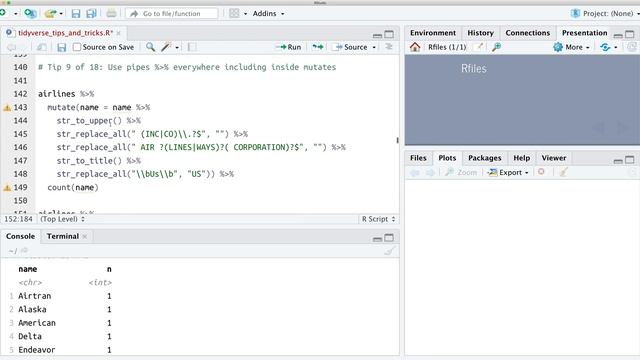Click the workspace panes grid icon
This screenshot has height=360, width=640.
coord(234,13)
